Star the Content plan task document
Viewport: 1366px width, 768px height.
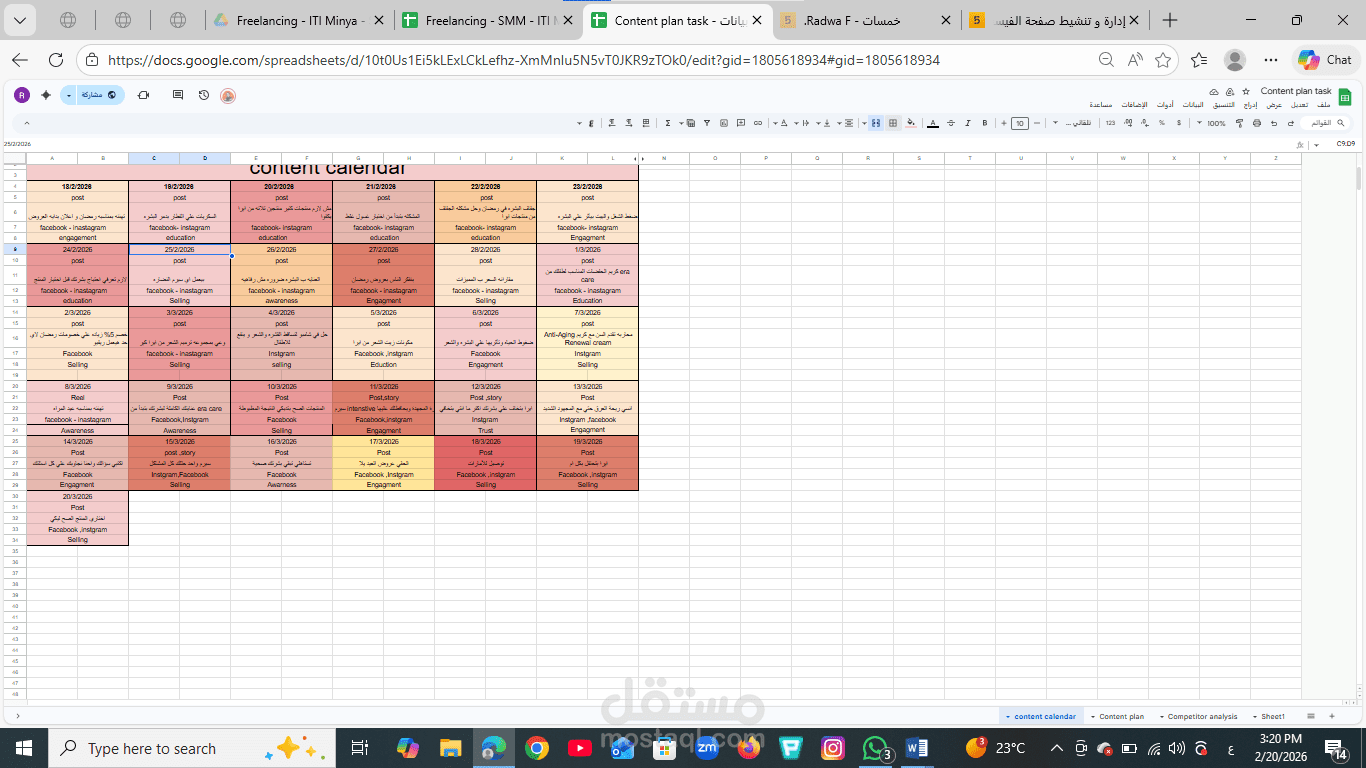point(1246,91)
